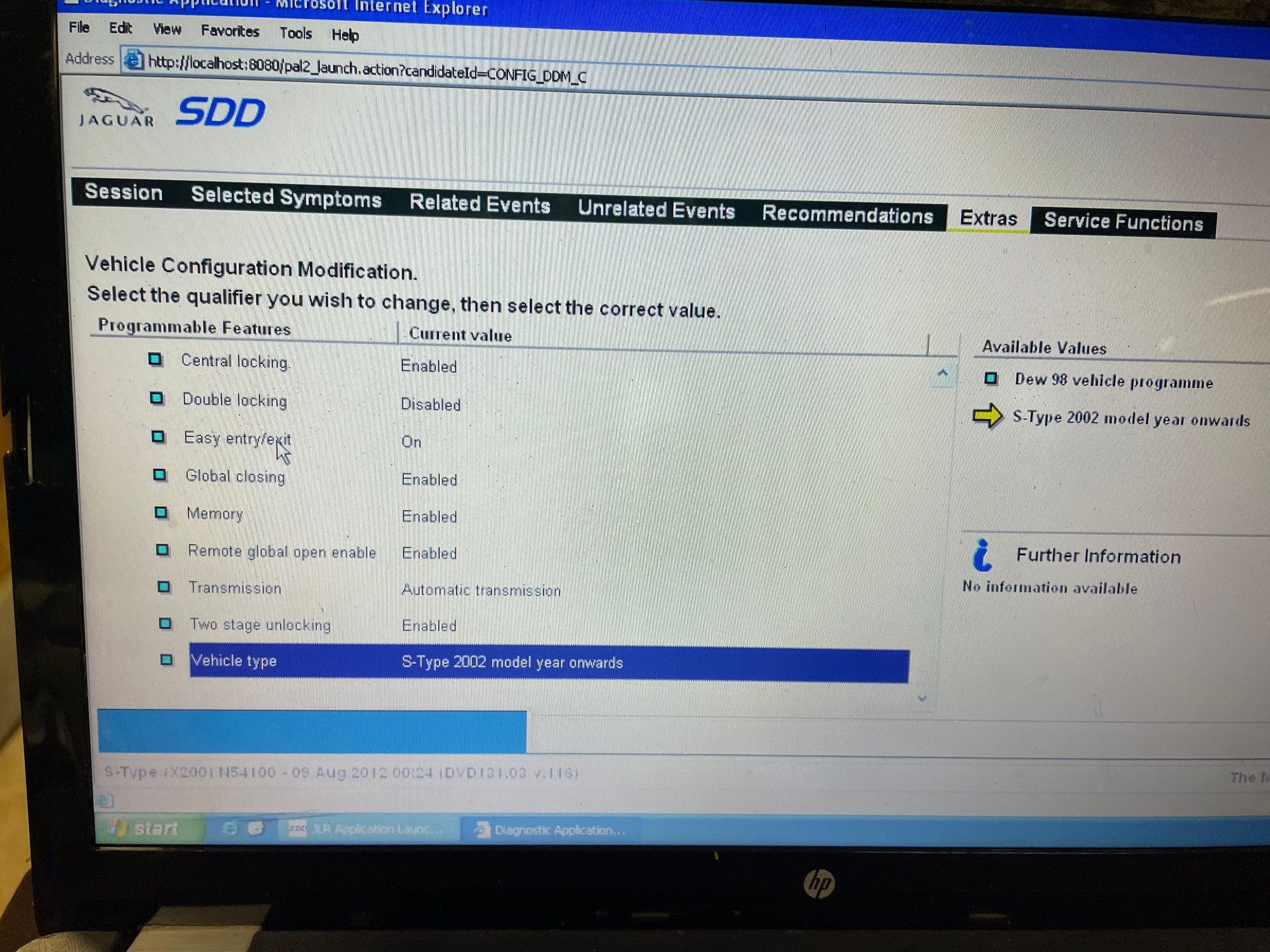Click the square icon beside Central locking
The image size is (1270, 952).
pos(155,360)
